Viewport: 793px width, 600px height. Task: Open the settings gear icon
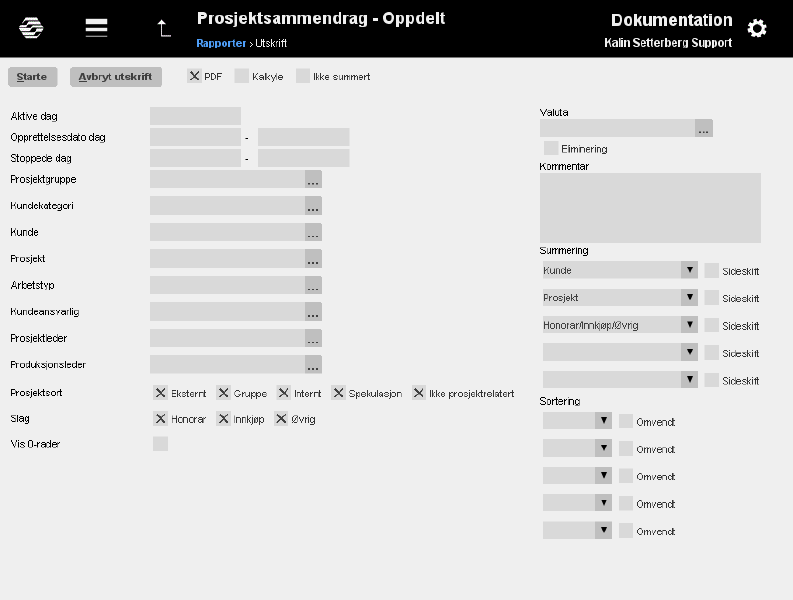pos(757,28)
